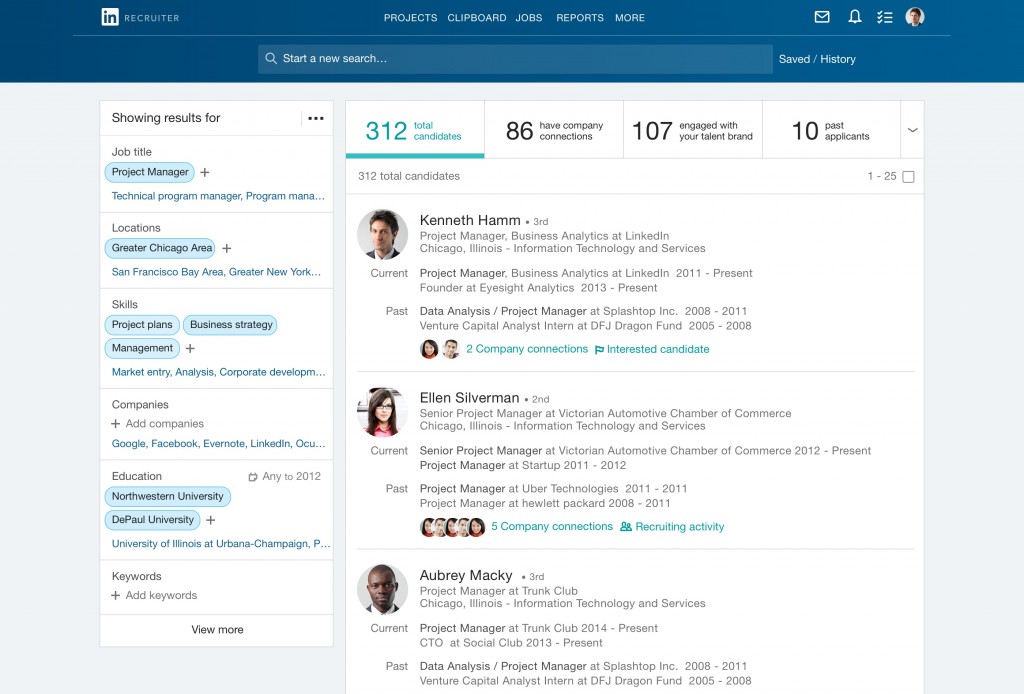Open Saved / History link

[x=817, y=59]
